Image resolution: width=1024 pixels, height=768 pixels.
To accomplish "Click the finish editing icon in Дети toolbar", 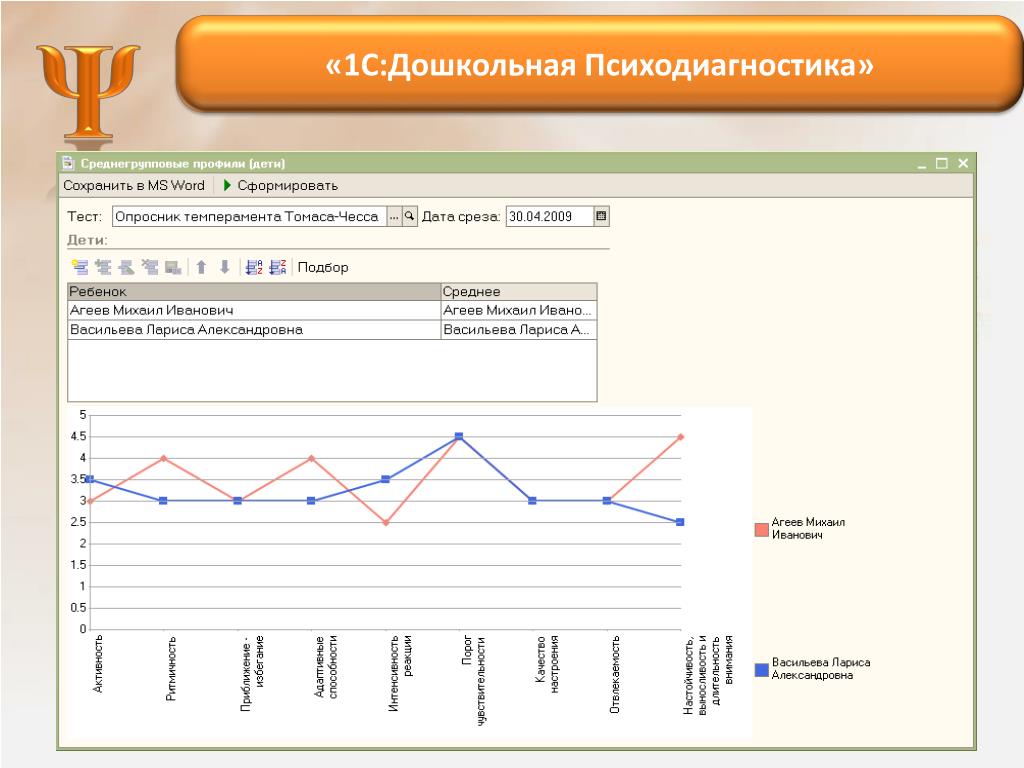I will (x=173, y=267).
